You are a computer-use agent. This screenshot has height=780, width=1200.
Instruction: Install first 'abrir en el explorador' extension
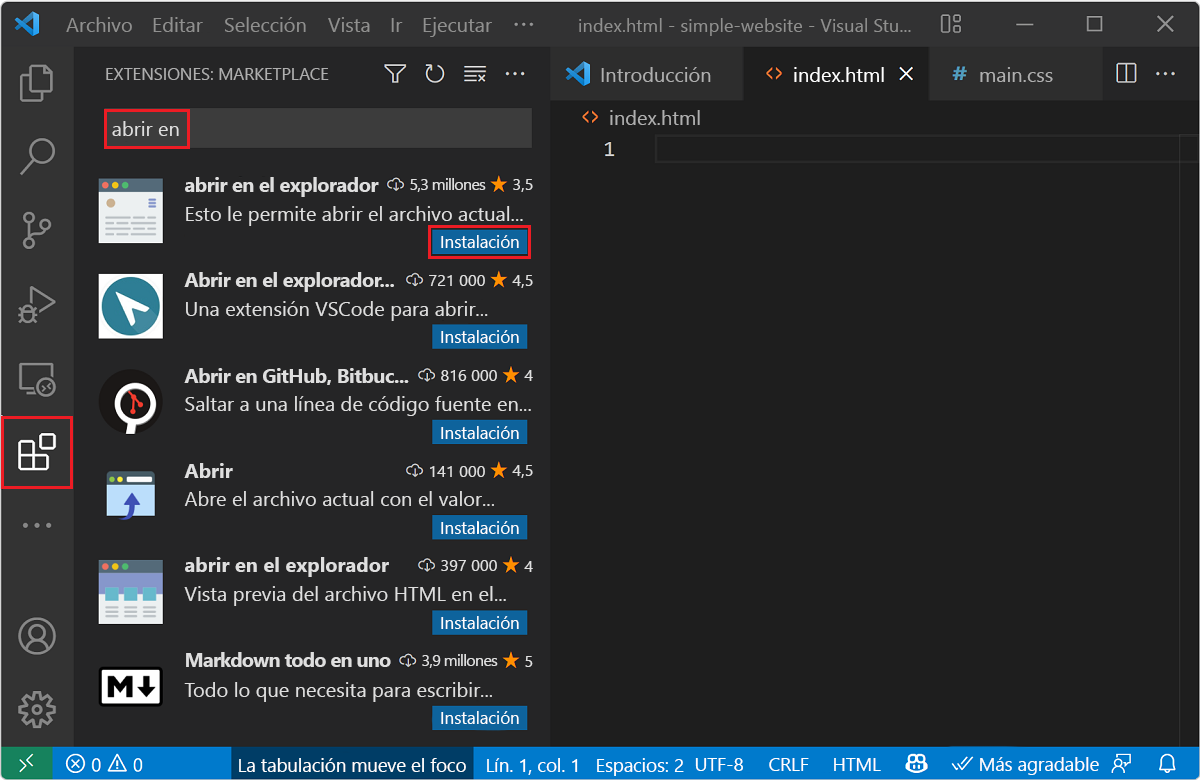[479, 242]
